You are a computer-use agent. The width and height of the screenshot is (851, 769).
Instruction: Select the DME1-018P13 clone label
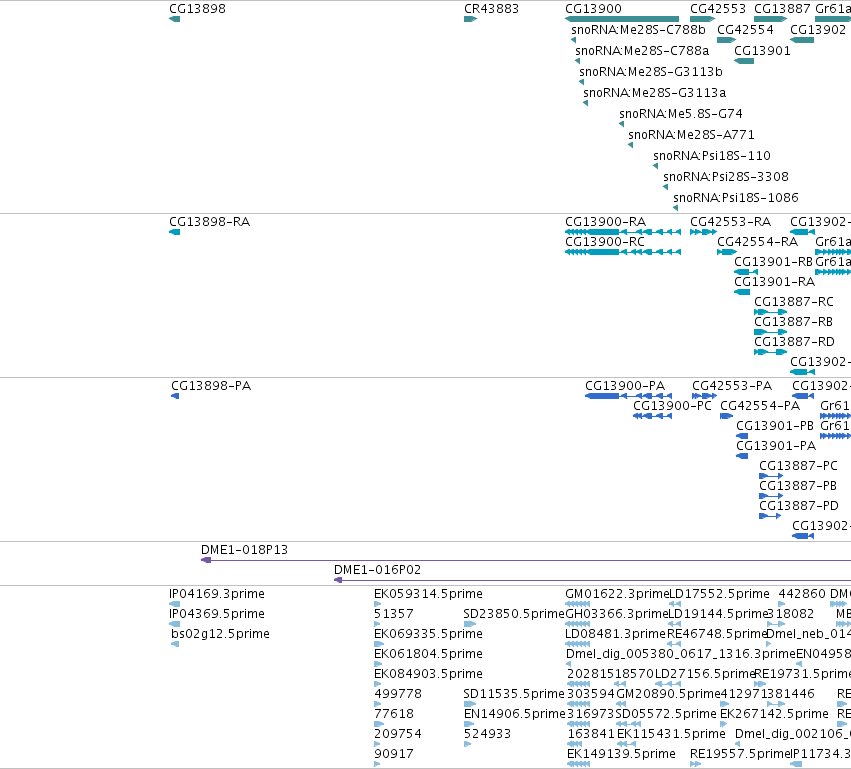pos(244,550)
